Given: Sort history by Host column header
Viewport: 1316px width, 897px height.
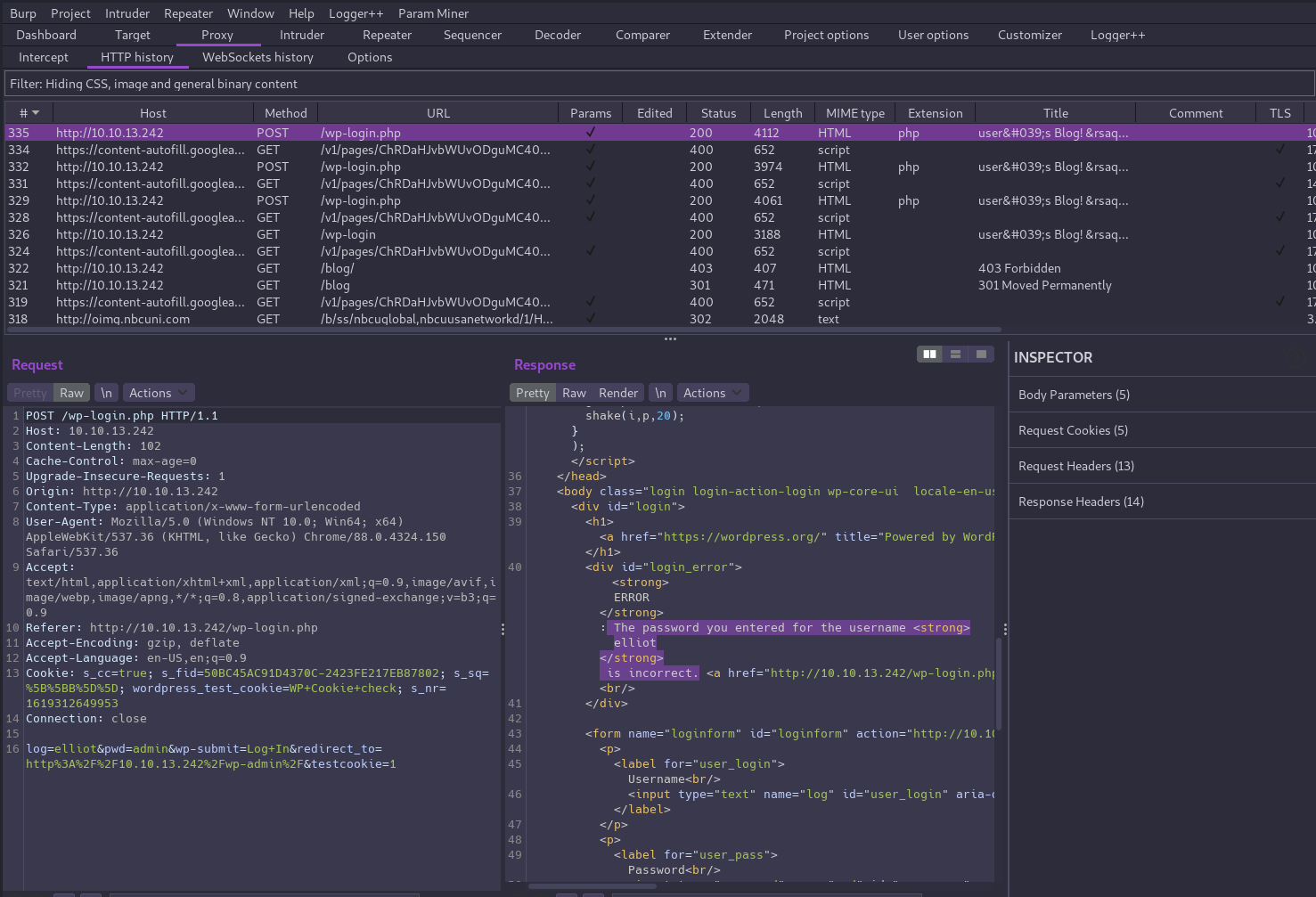Looking at the screenshot, I should click(x=153, y=113).
